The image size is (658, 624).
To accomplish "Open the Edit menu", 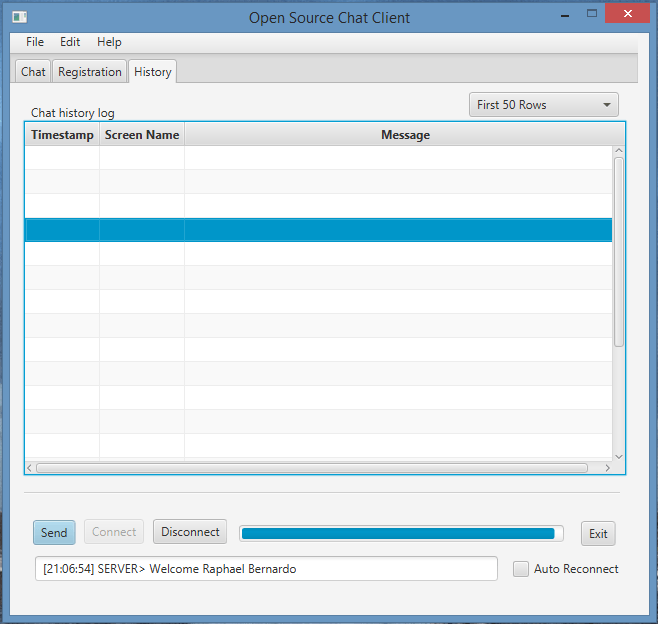I will pyautogui.click(x=70, y=42).
